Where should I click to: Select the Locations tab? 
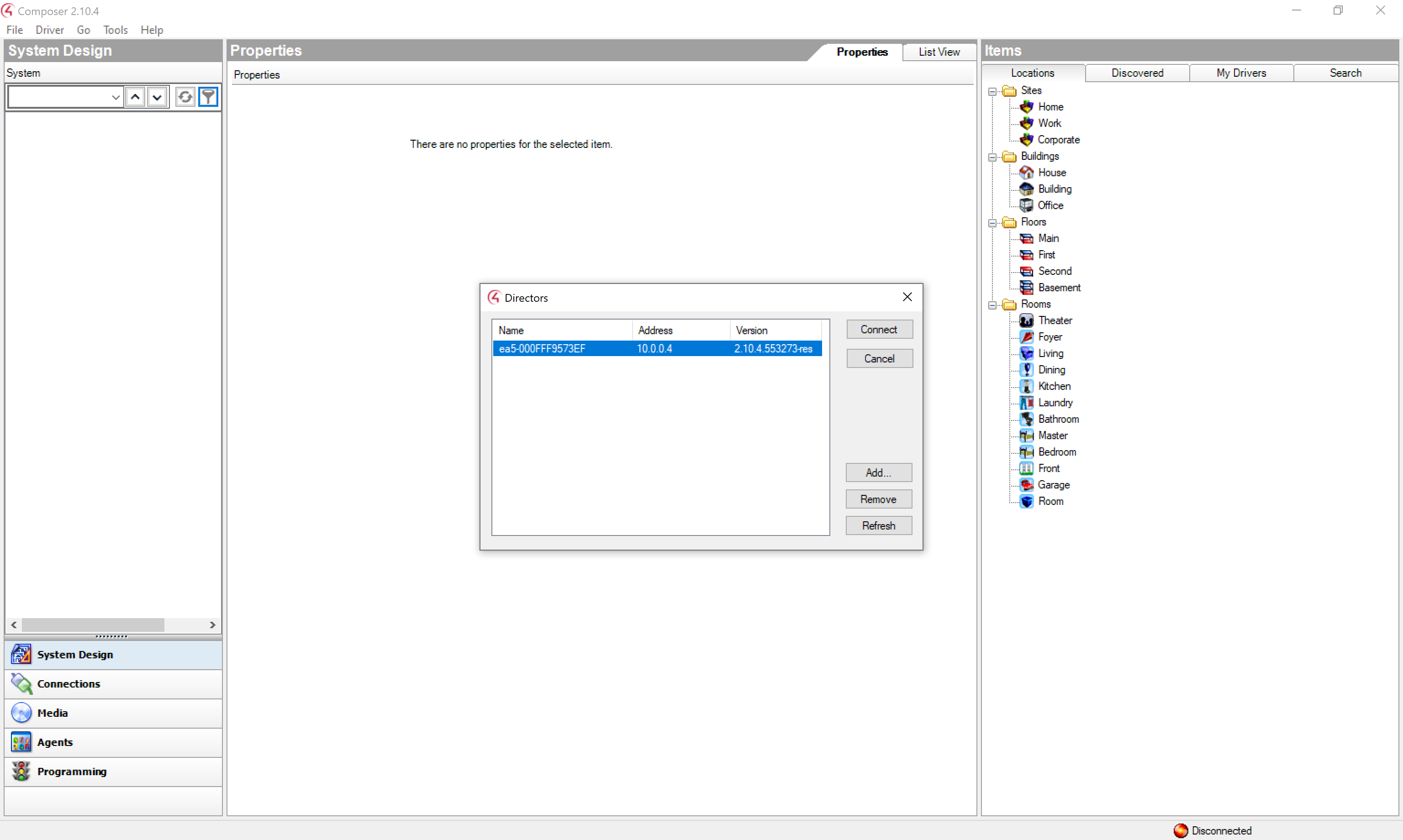click(1033, 73)
